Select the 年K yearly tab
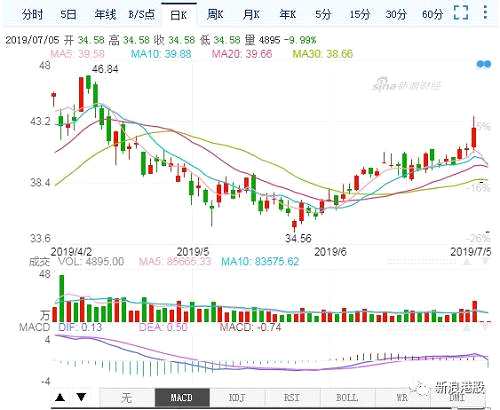This screenshot has height=410, width=500. pyautogui.click(x=288, y=15)
